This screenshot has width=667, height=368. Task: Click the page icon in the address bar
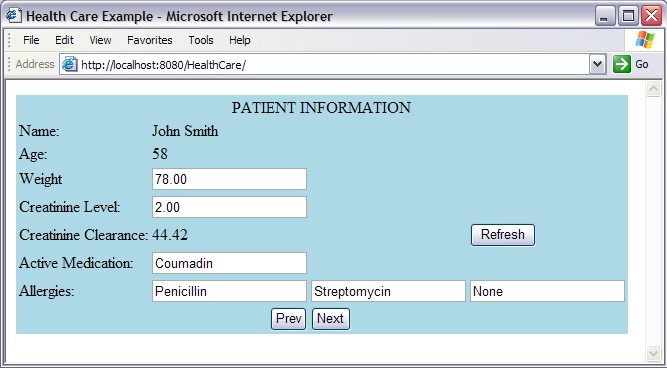point(69,65)
